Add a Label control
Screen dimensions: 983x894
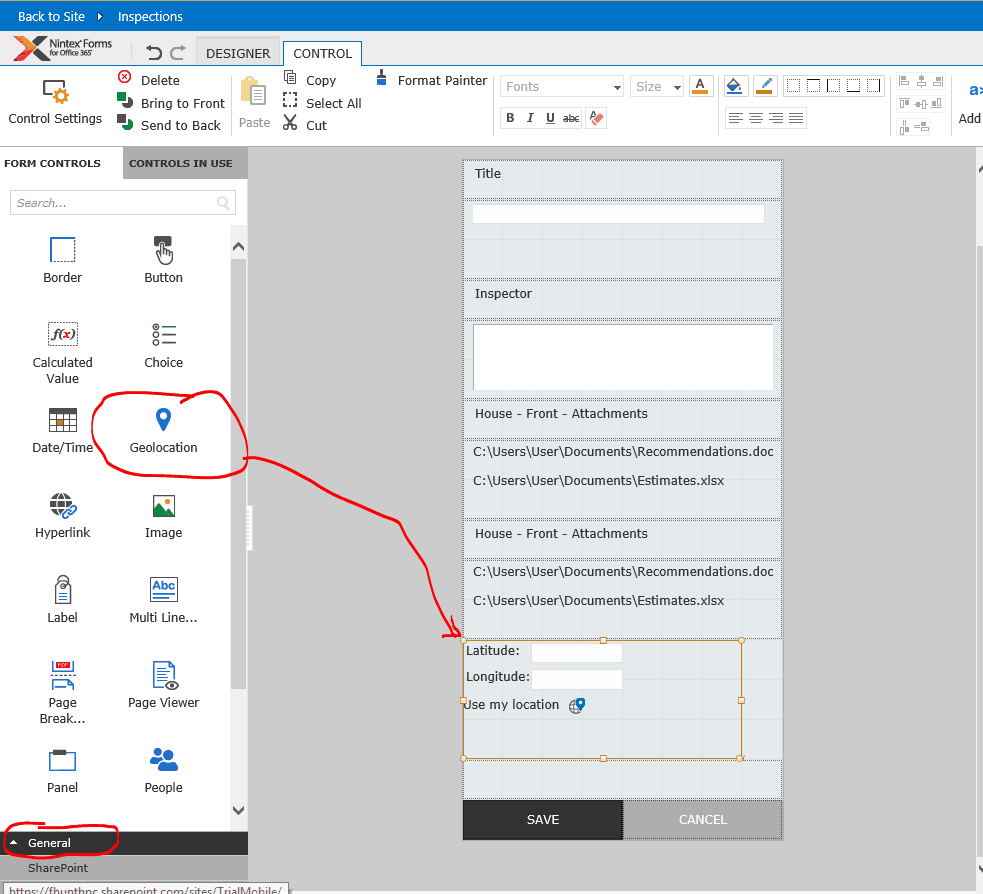tap(62, 600)
